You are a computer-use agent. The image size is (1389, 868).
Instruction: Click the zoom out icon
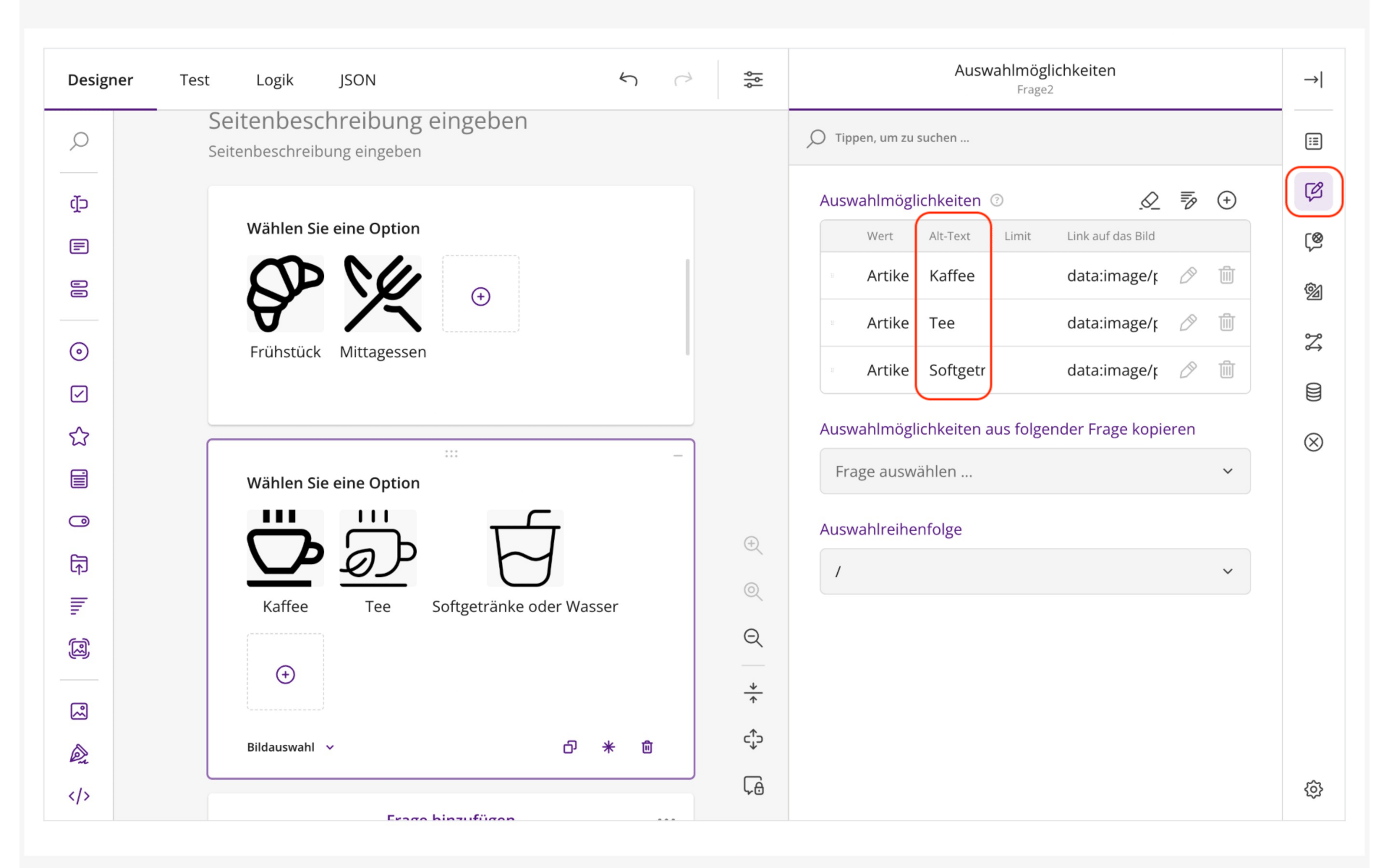(753, 637)
